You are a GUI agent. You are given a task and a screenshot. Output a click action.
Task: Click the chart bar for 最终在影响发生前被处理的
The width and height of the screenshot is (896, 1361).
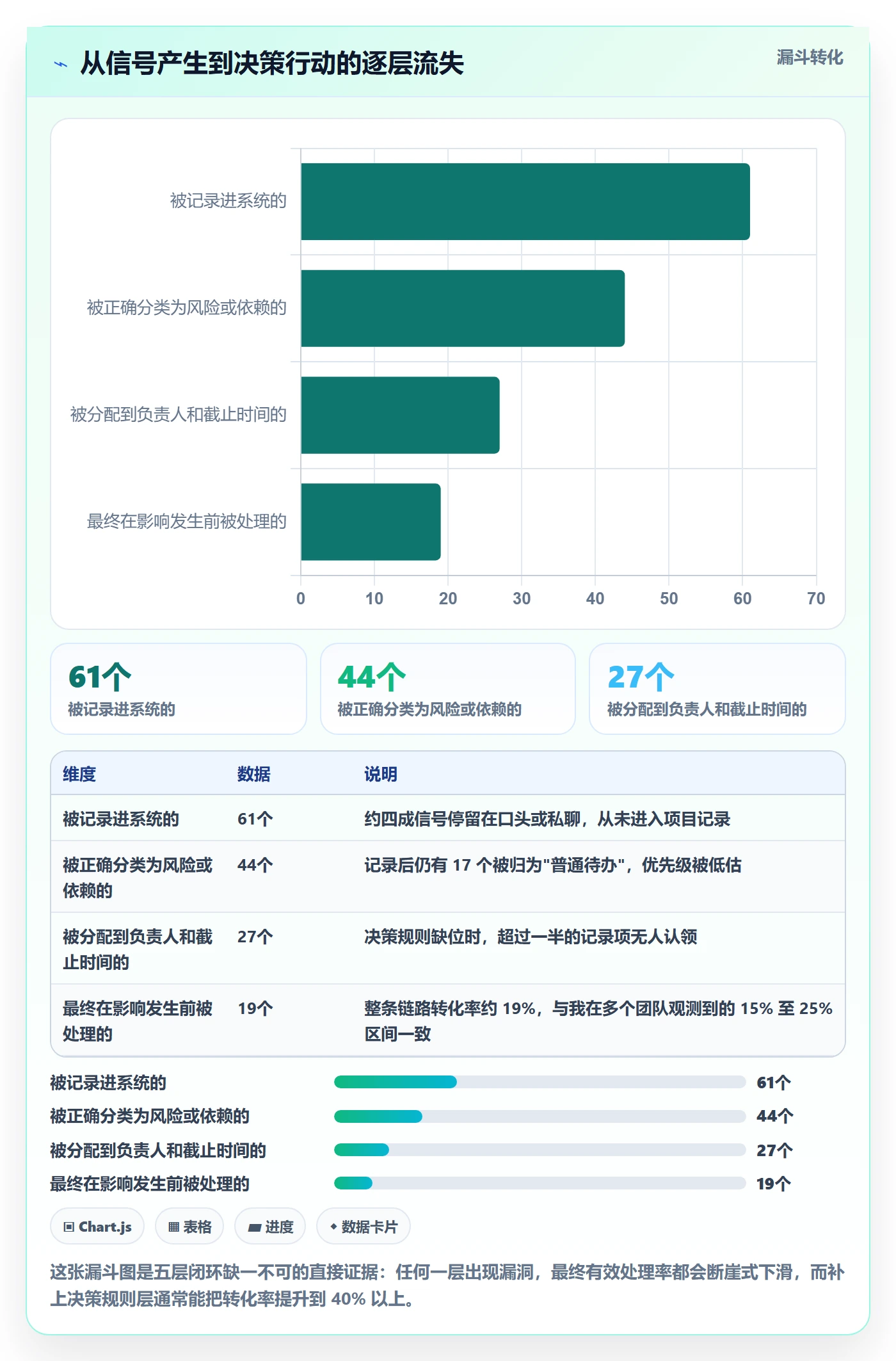point(371,522)
